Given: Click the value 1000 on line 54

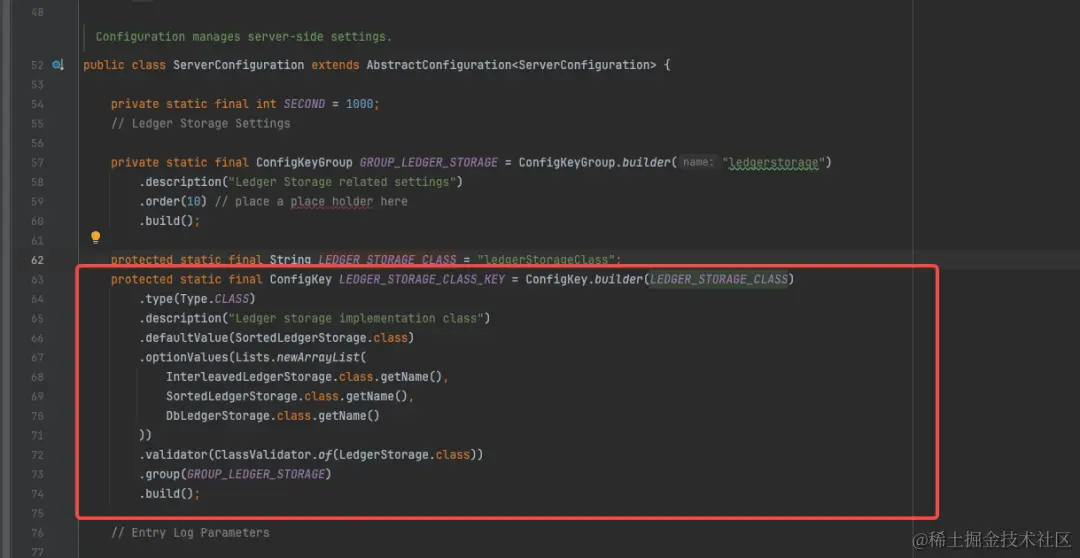Looking at the screenshot, I should click(360, 104).
